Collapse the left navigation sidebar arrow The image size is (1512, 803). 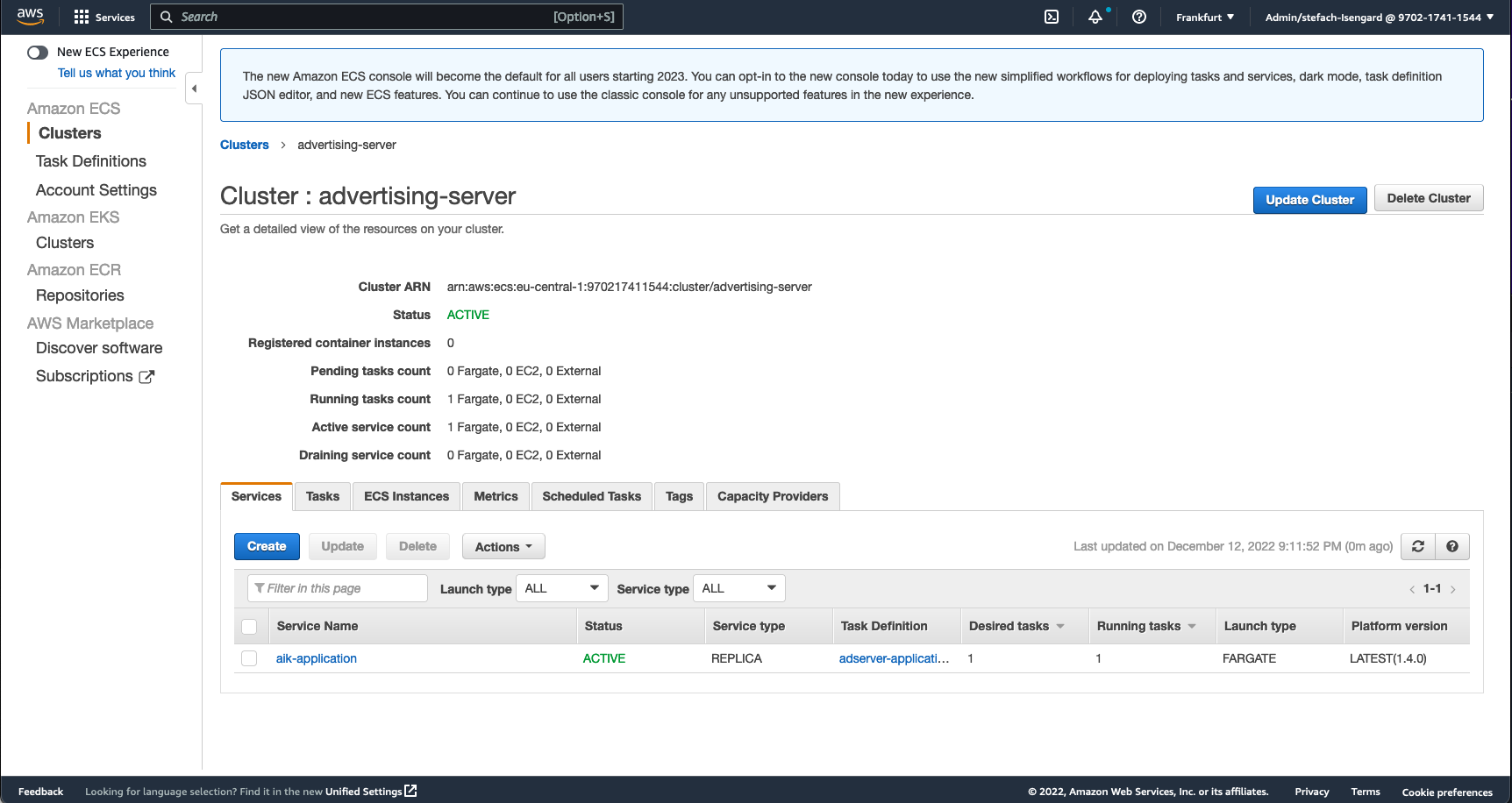tap(194, 89)
